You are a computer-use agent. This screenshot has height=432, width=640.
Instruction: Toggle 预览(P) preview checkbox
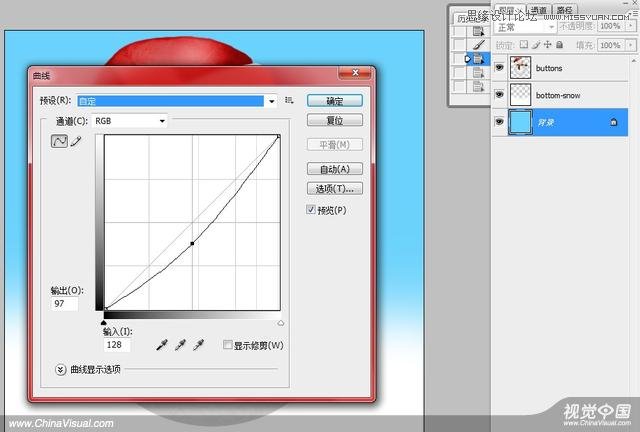[x=311, y=209]
